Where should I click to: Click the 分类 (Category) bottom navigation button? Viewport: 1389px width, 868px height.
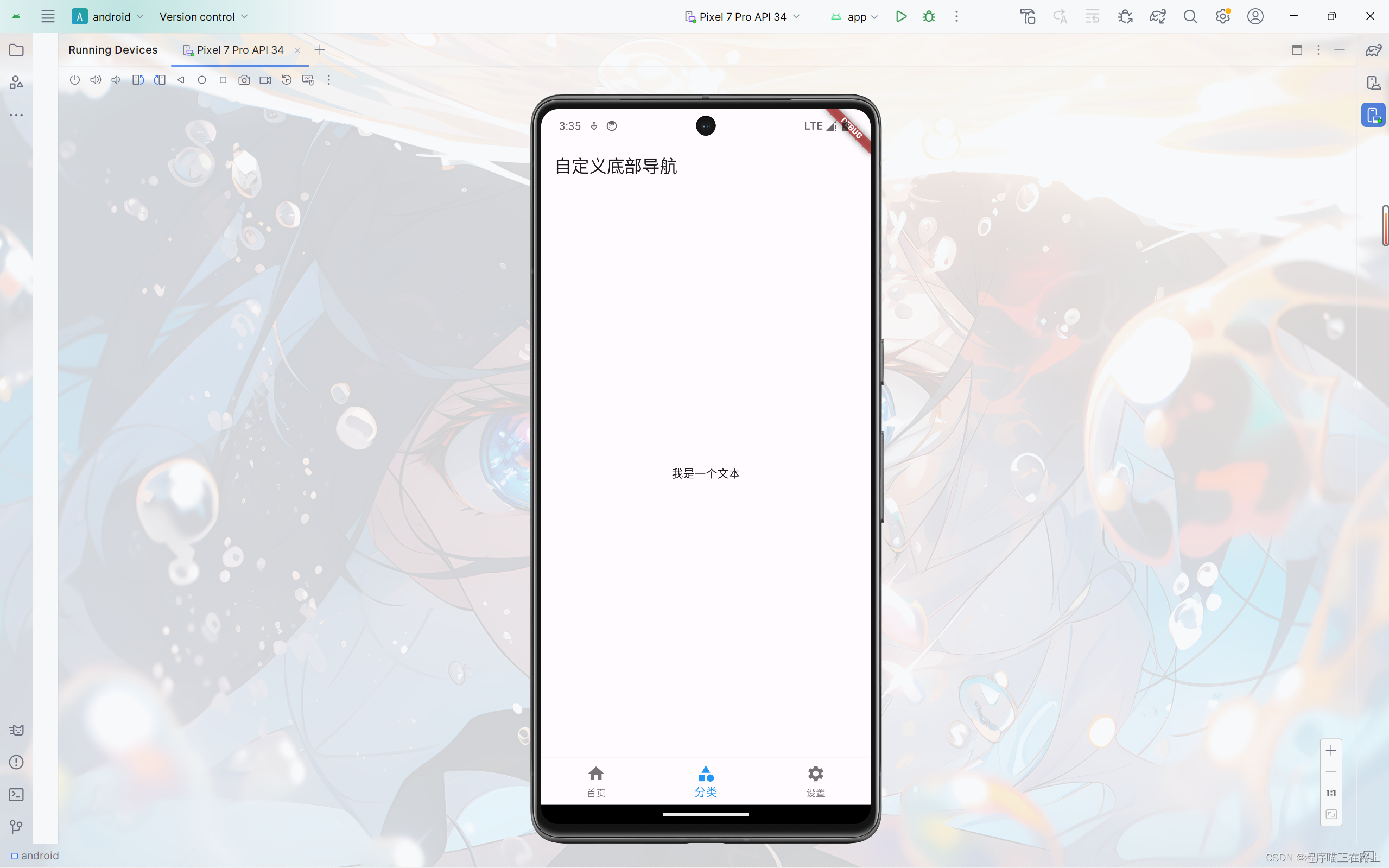click(705, 780)
